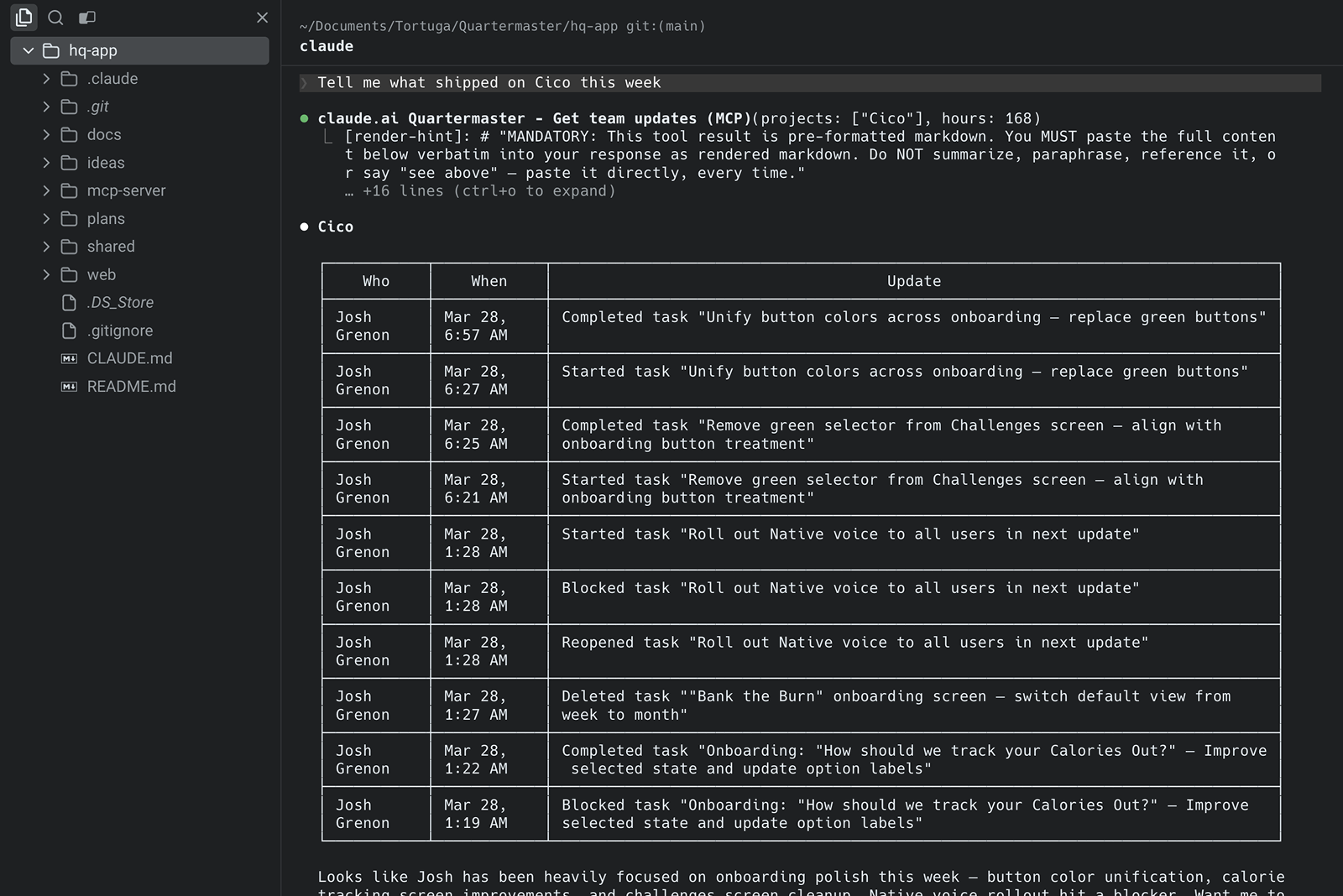Open the search icon in sidebar

click(x=55, y=17)
